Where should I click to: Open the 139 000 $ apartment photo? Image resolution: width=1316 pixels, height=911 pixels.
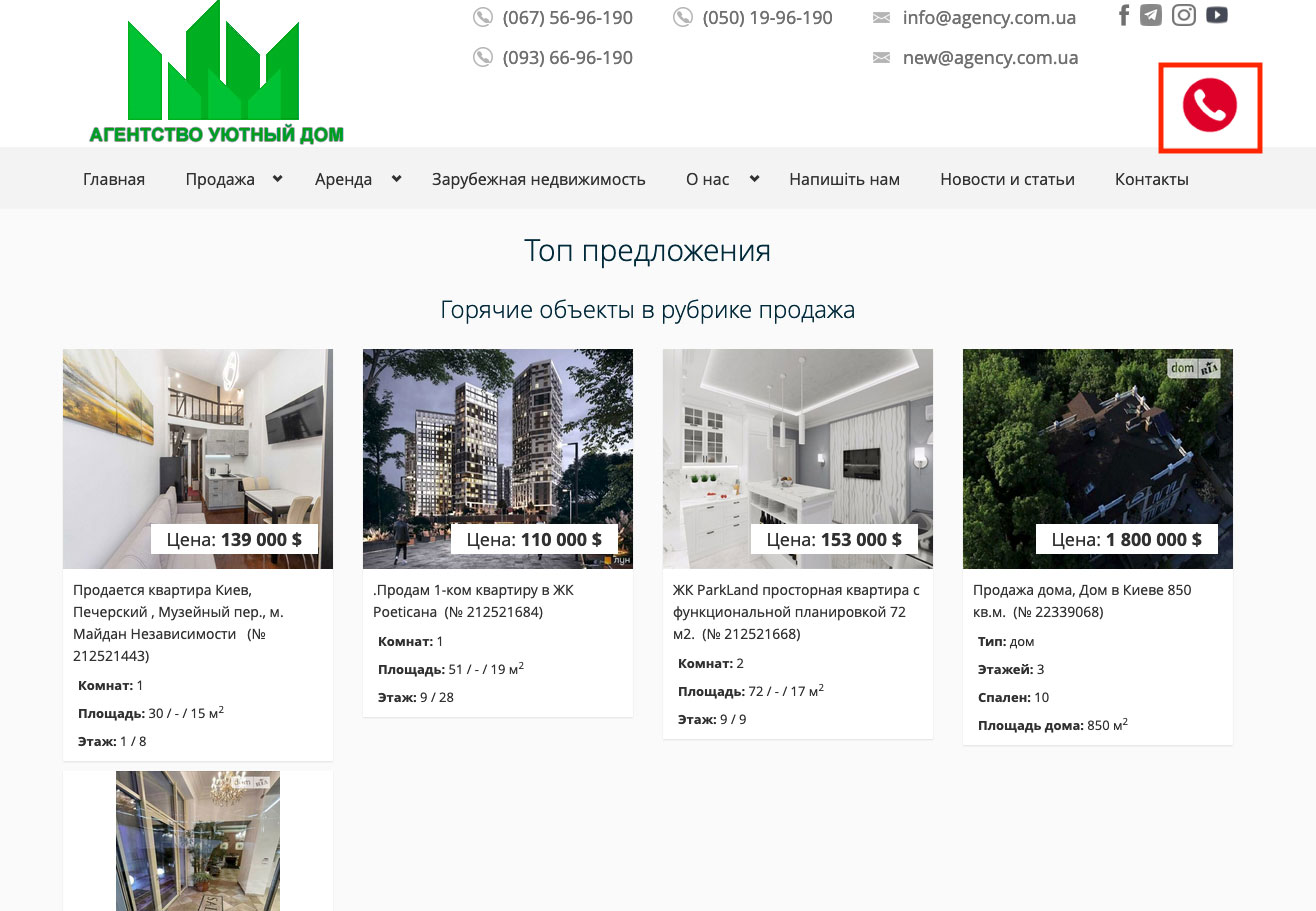[x=197, y=440]
